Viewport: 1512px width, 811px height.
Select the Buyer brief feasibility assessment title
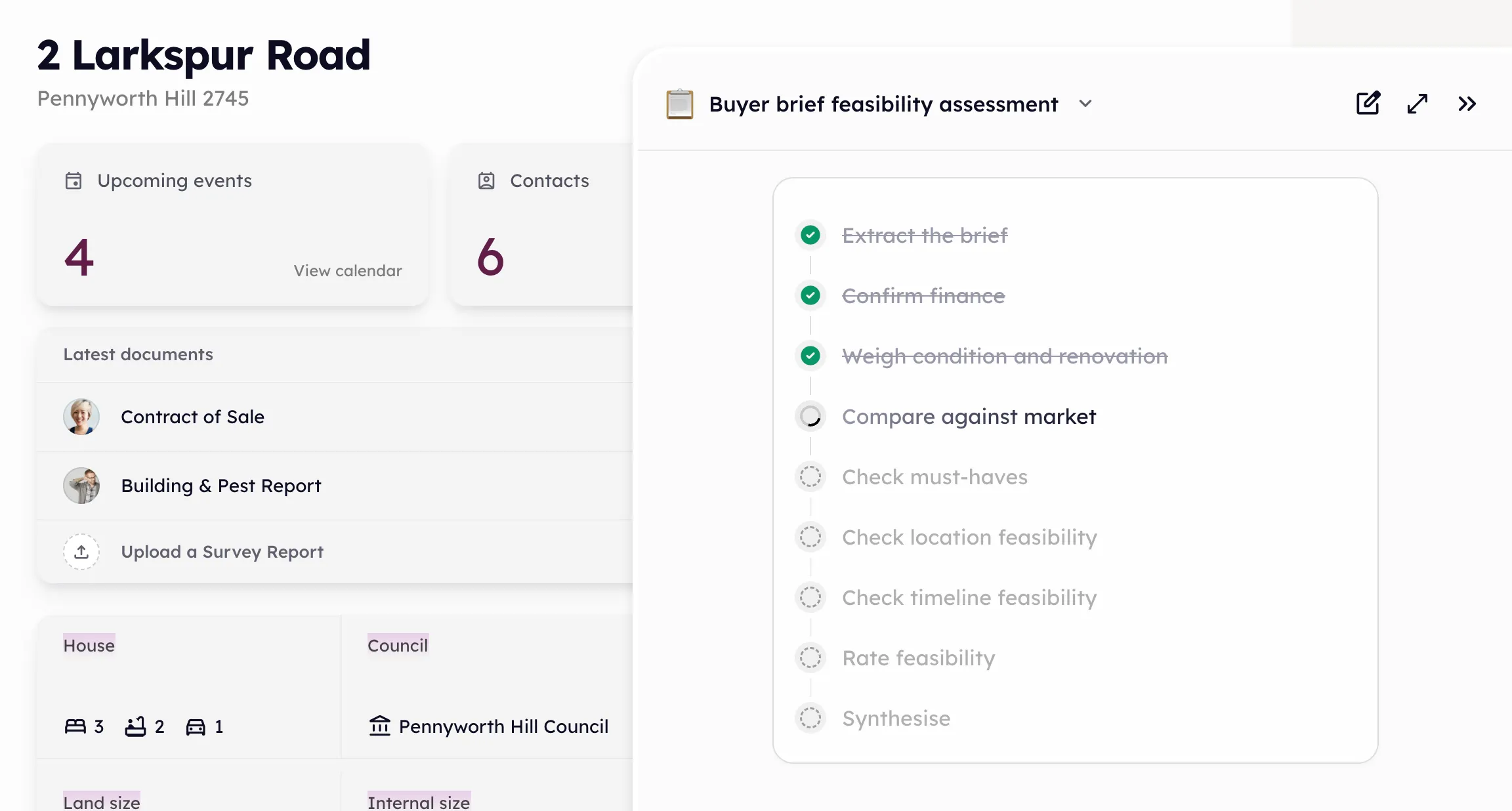pyautogui.click(x=883, y=104)
